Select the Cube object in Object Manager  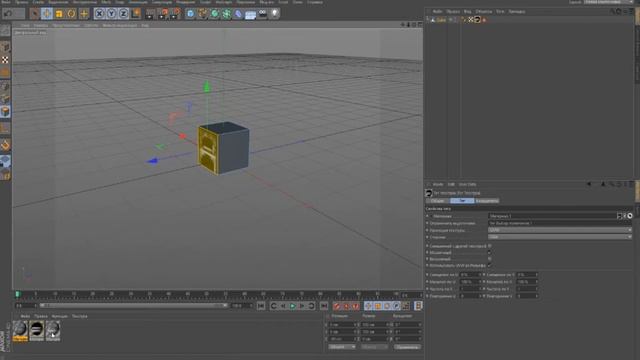pos(441,20)
